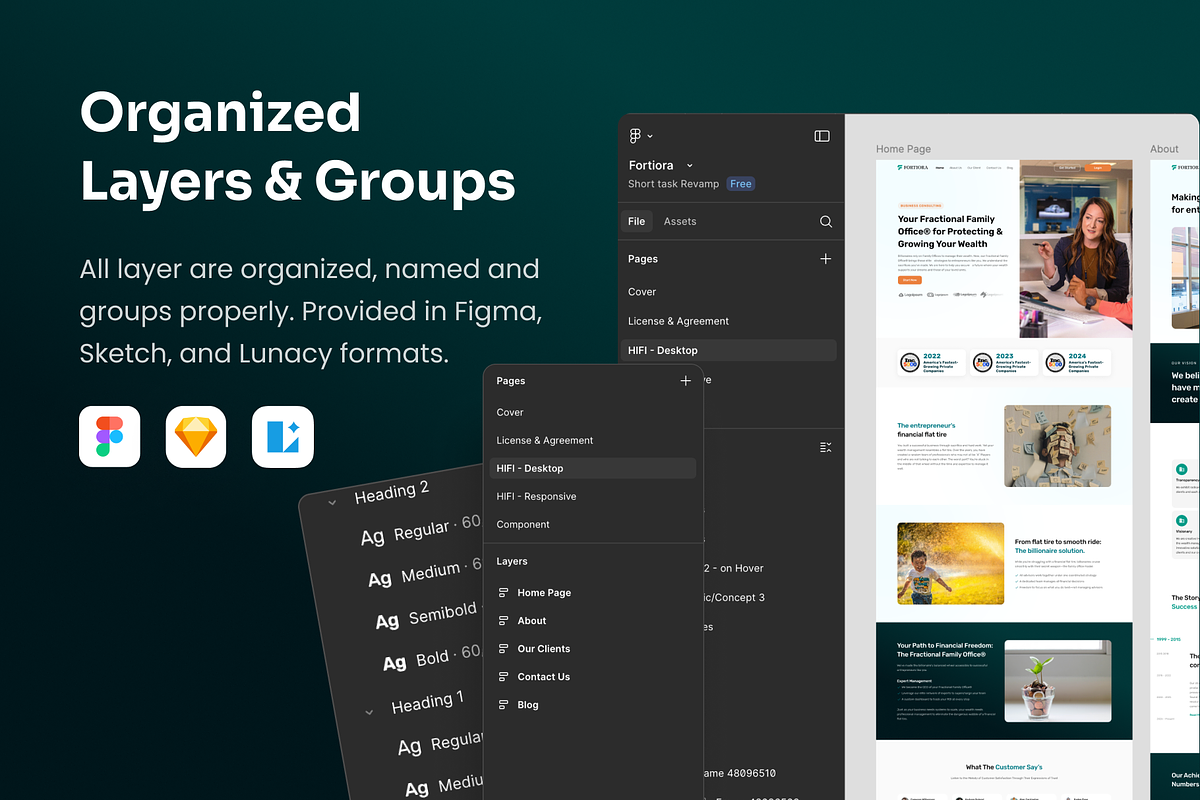
Task: Select HIFI - Desktop in Figma sidebar
Action: click(x=728, y=350)
